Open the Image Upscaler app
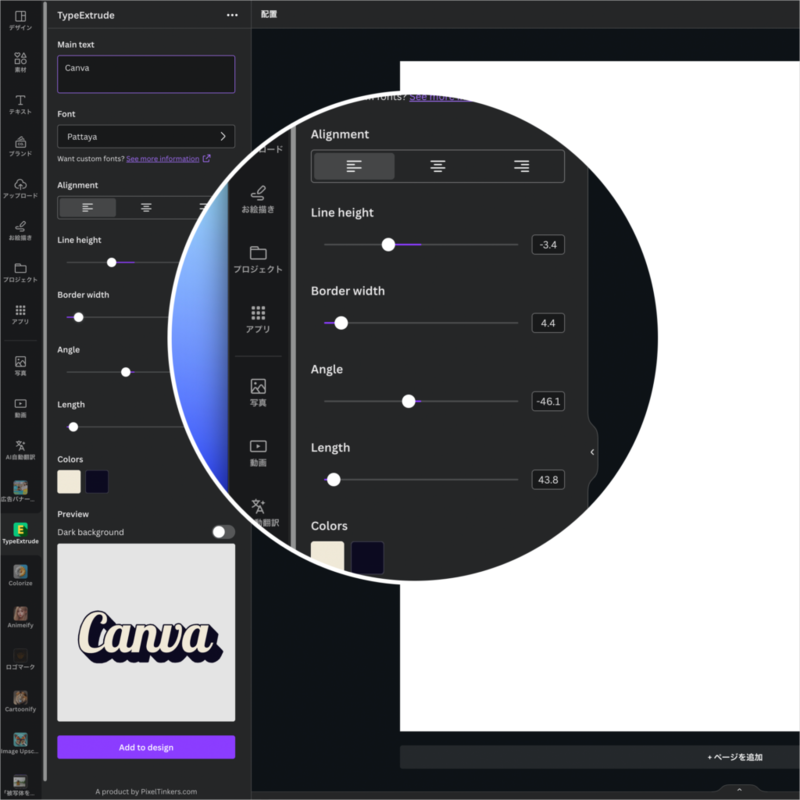The width and height of the screenshot is (800, 800). 20,743
